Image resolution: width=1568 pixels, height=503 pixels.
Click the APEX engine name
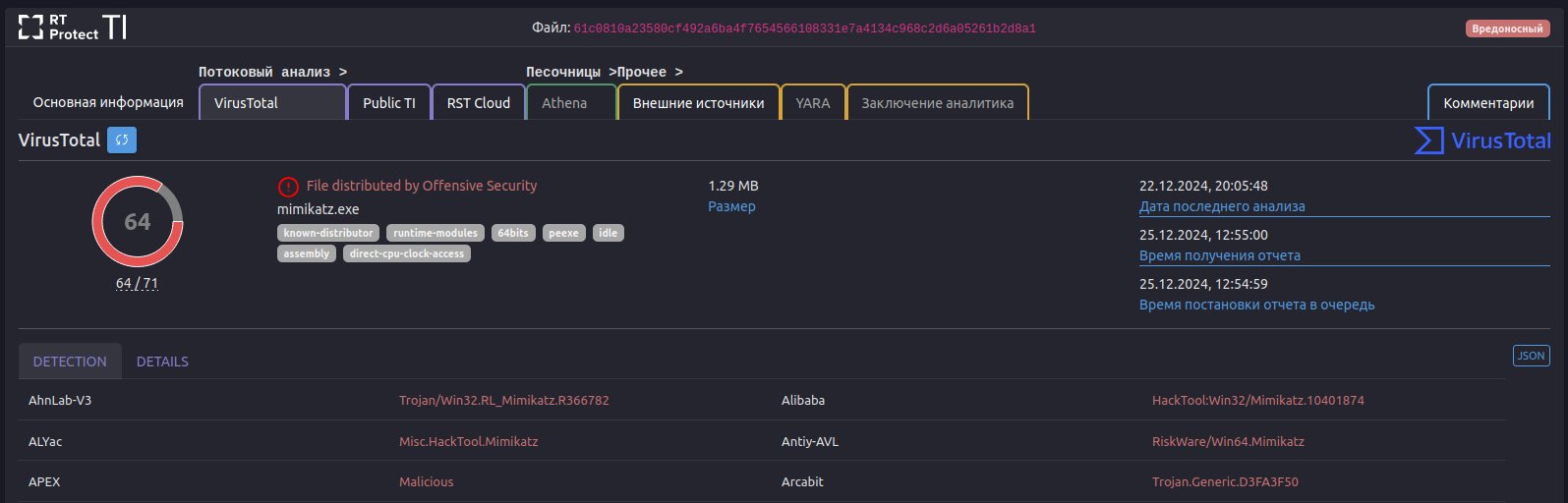click(44, 482)
